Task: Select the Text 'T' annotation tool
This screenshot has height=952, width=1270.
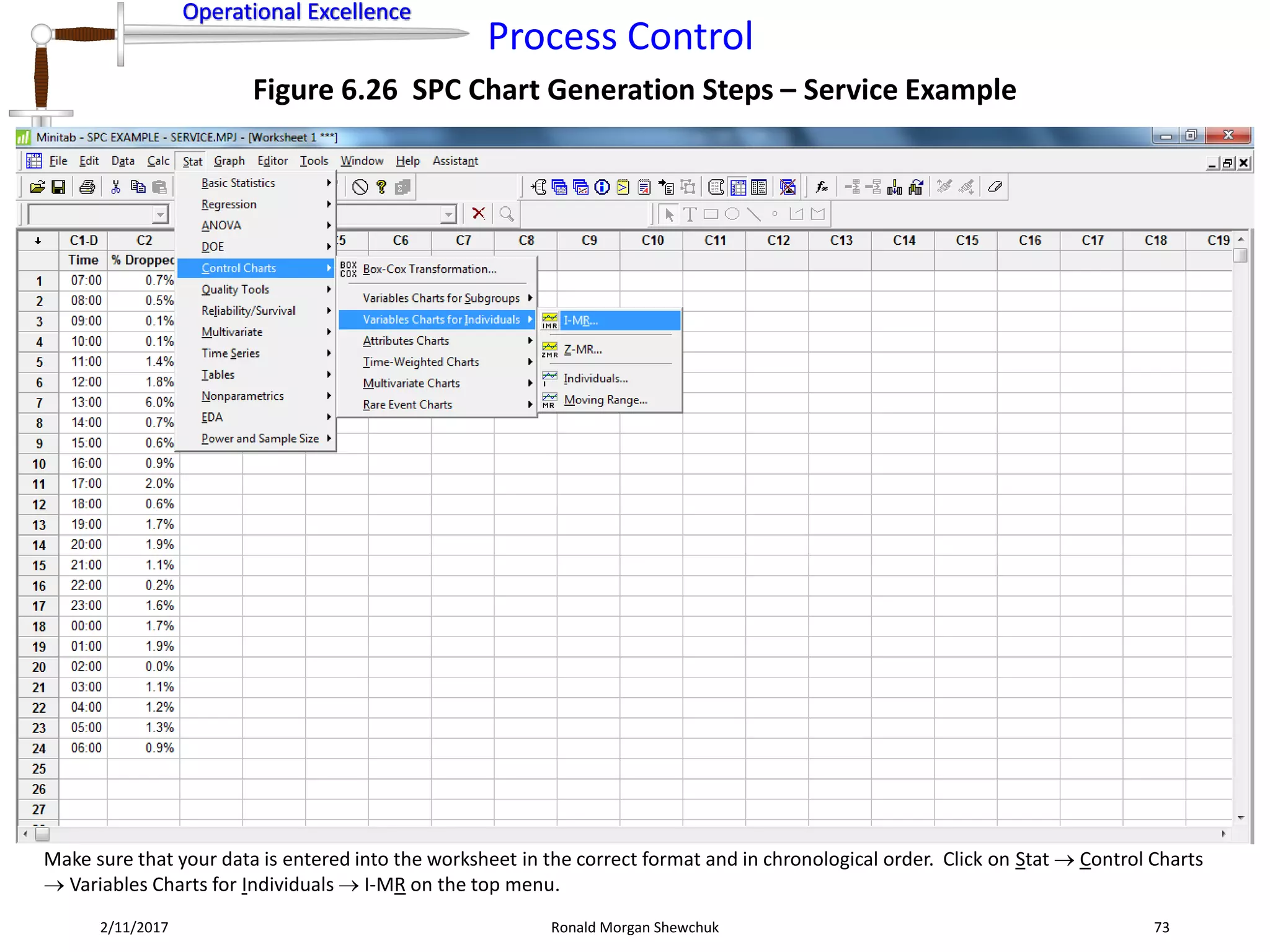Action: point(690,214)
